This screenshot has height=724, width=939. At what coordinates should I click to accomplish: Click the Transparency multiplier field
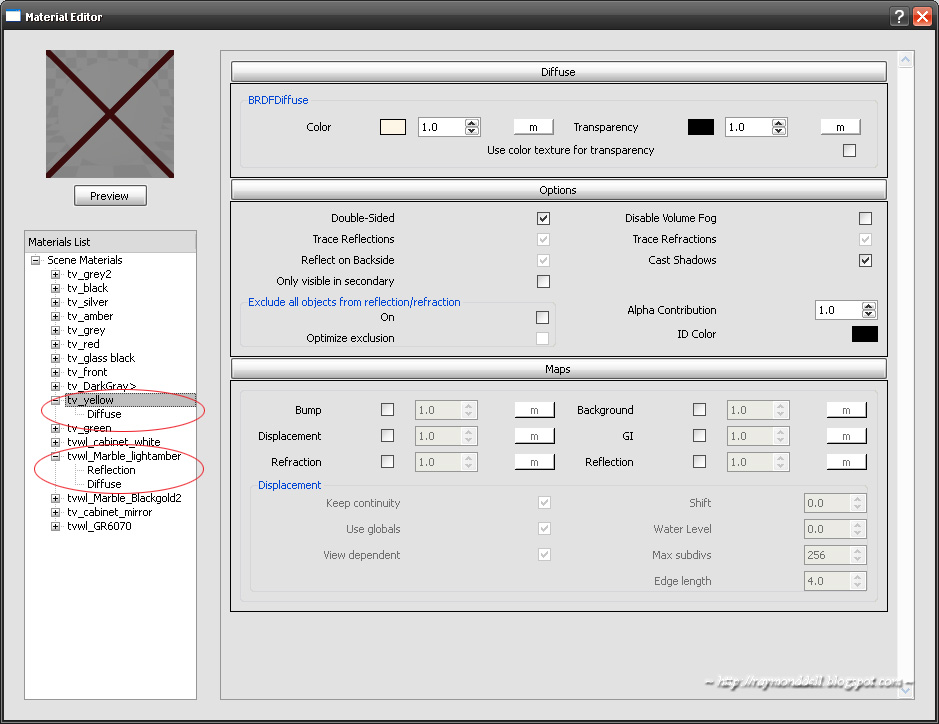pyautogui.click(x=749, y=127)
